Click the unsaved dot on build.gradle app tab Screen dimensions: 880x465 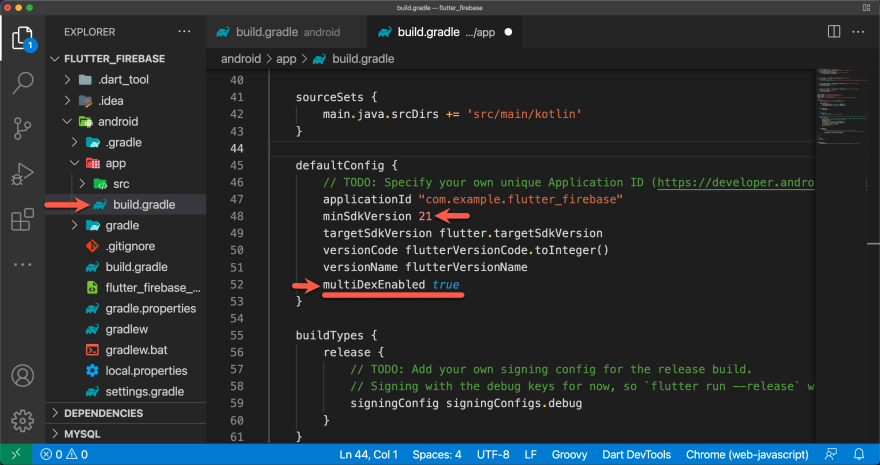click(508, 32)
